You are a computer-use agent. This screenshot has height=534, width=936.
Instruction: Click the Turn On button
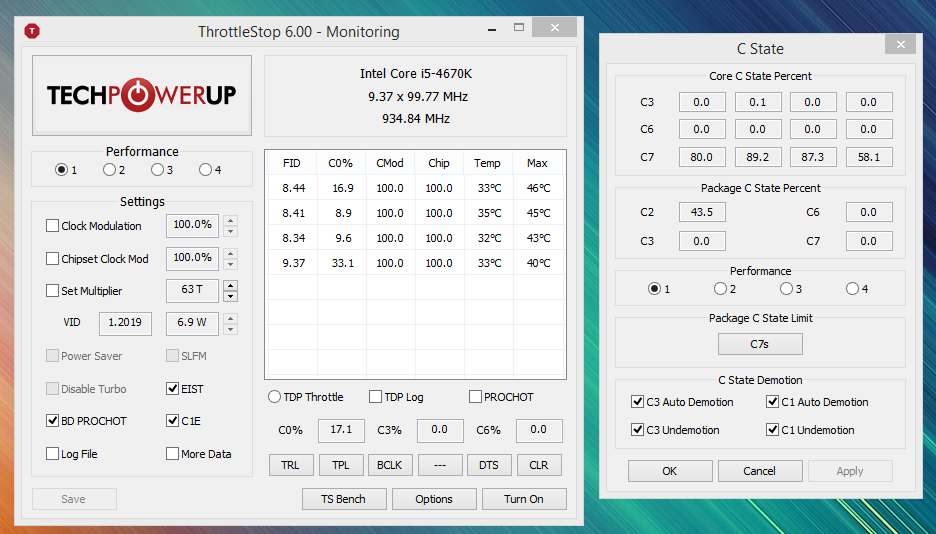tap(524, 499)
